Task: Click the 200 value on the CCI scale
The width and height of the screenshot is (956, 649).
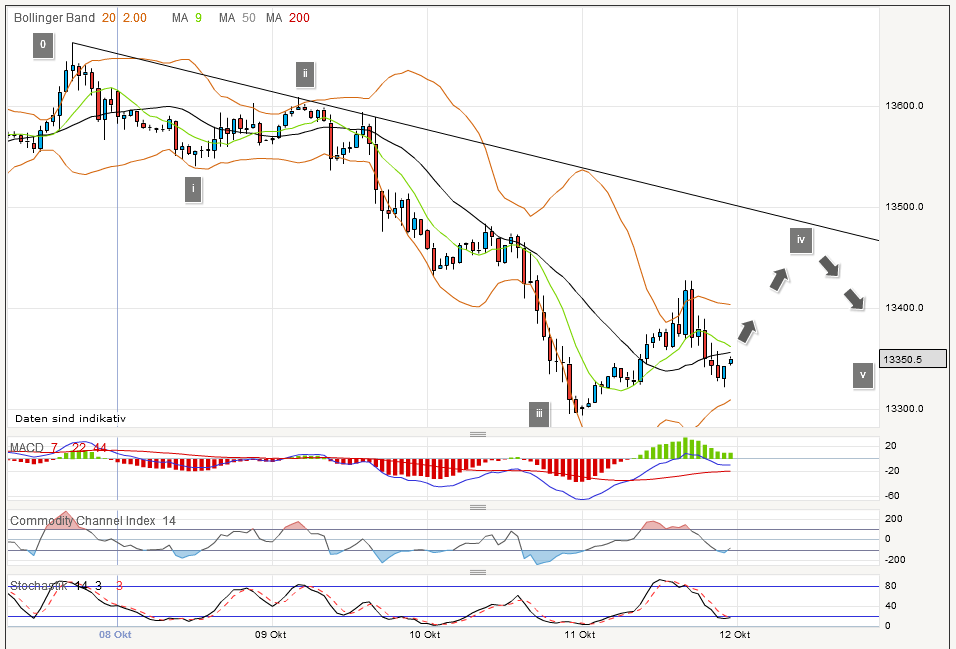Action: 894,518
